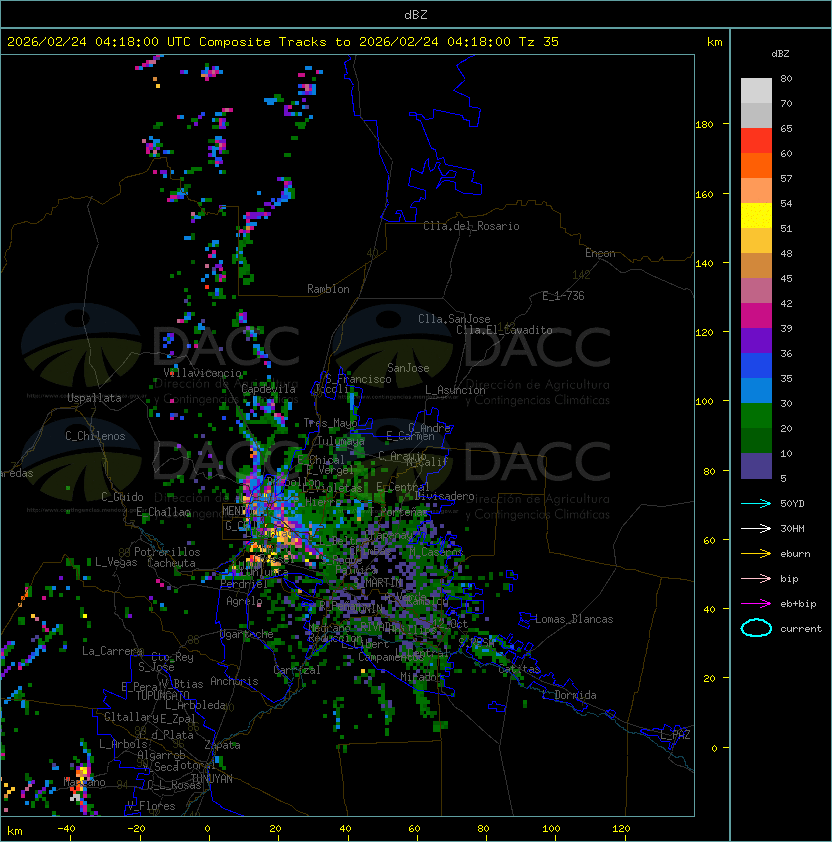Click the 'dBZ' title at the top

click(416, 14)
